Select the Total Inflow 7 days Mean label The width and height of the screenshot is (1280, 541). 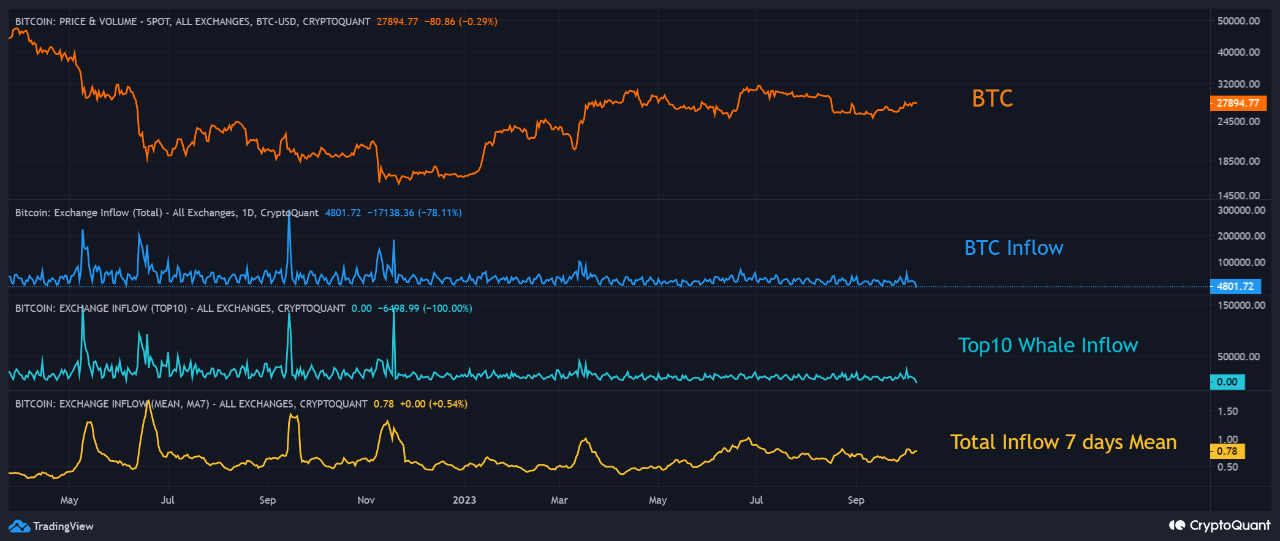point(1062,442)
